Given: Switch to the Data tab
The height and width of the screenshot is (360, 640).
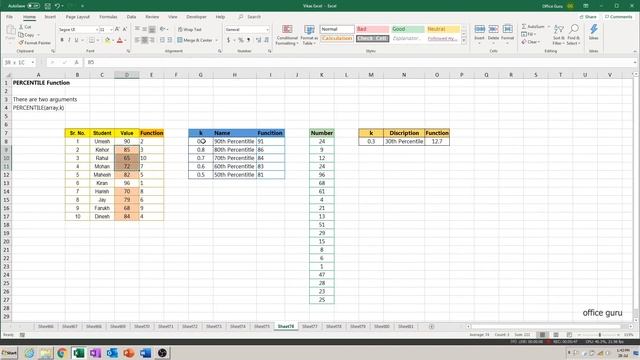Looking at the screenshot, I should point(131,17).
